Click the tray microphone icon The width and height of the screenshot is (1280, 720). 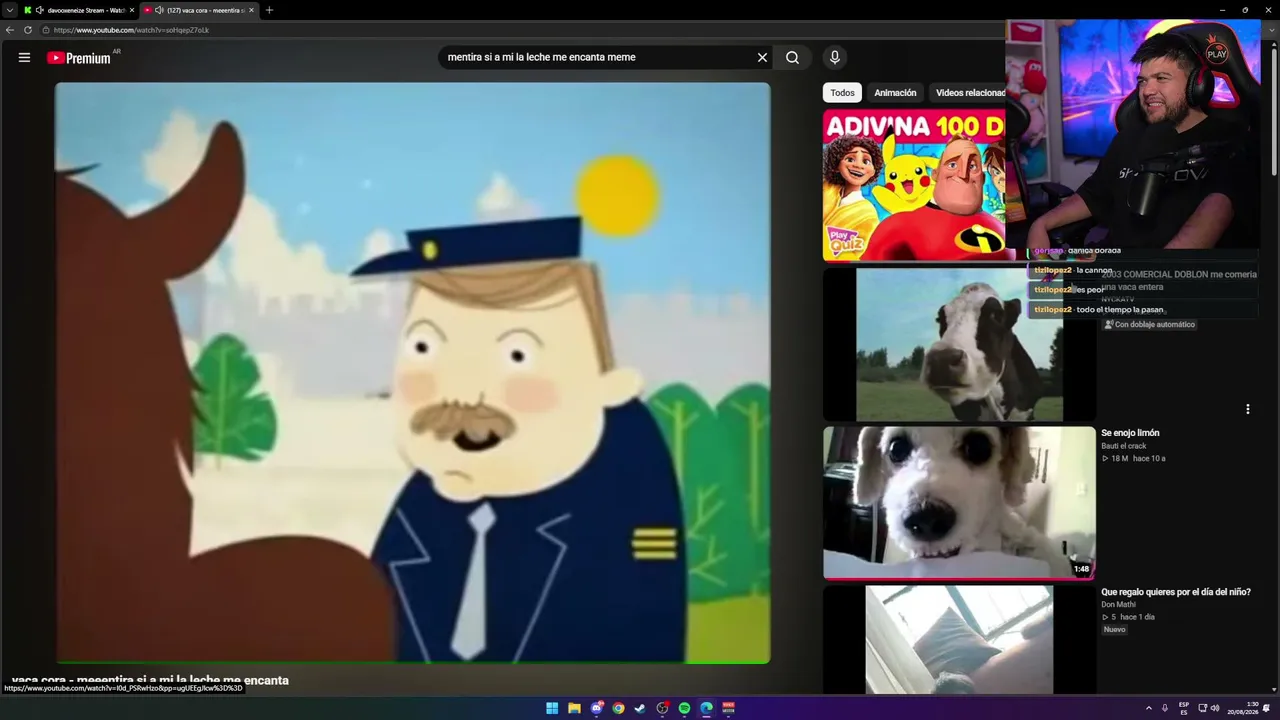(x=1165, y=708)
